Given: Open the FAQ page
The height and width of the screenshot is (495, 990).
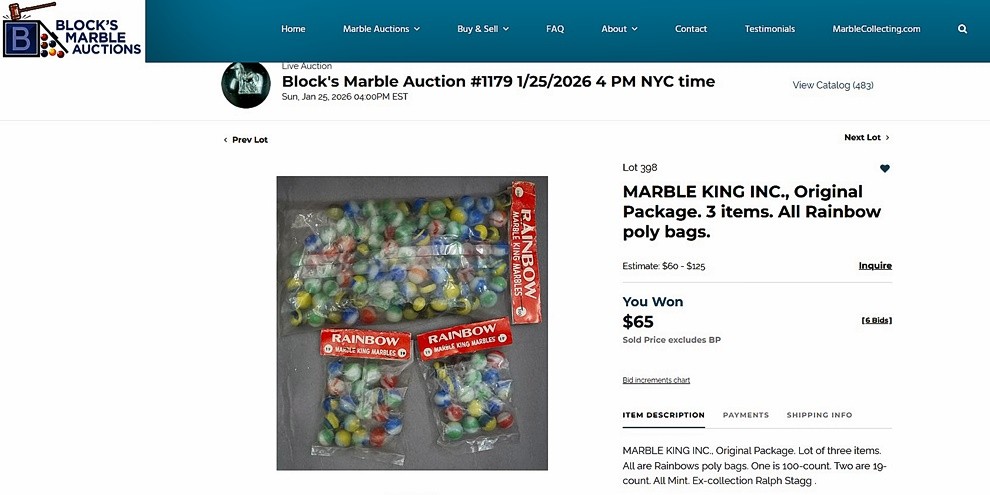Looking at the screenshot, I should point(555,29).
